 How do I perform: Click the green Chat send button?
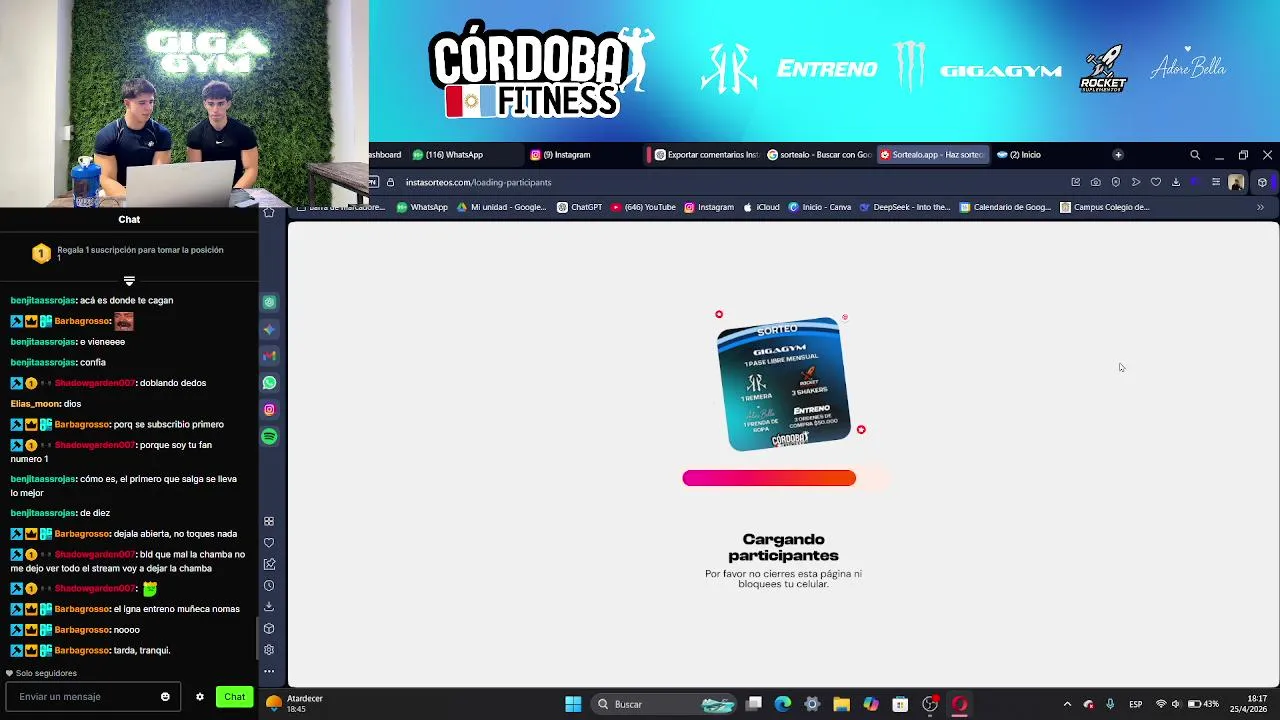pos(235,697)
